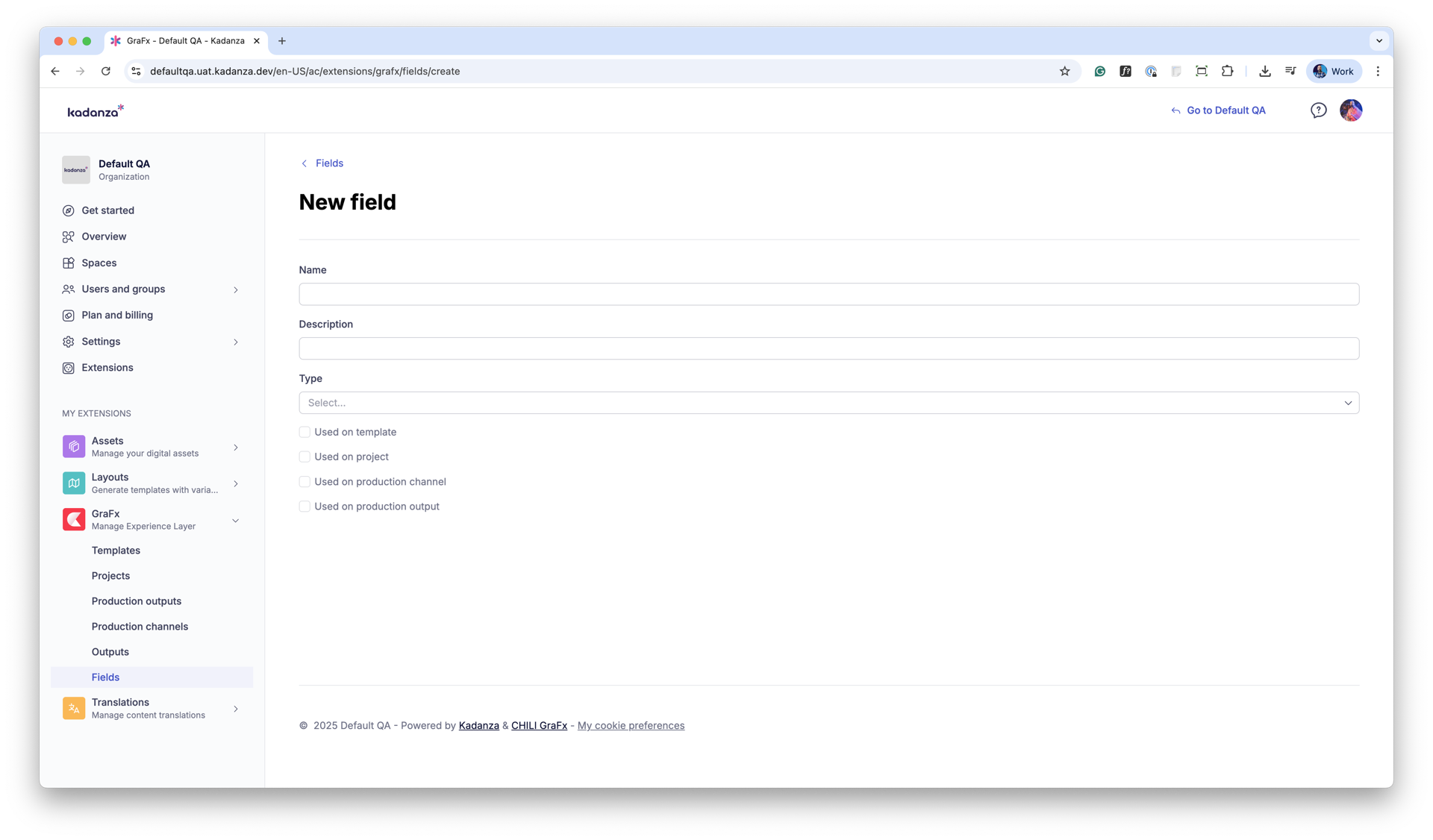Screen dimensions: 1433x840
Task: Click the Kadanza logo
Action: pyautogui.click(x=96, y=111)
